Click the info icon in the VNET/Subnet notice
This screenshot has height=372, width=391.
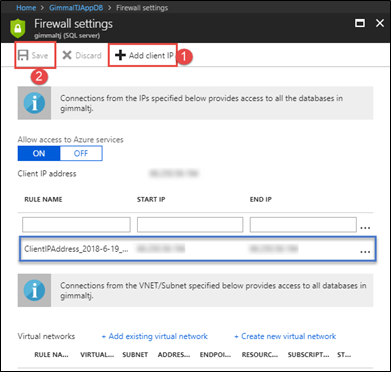click(x=34, y=290)
